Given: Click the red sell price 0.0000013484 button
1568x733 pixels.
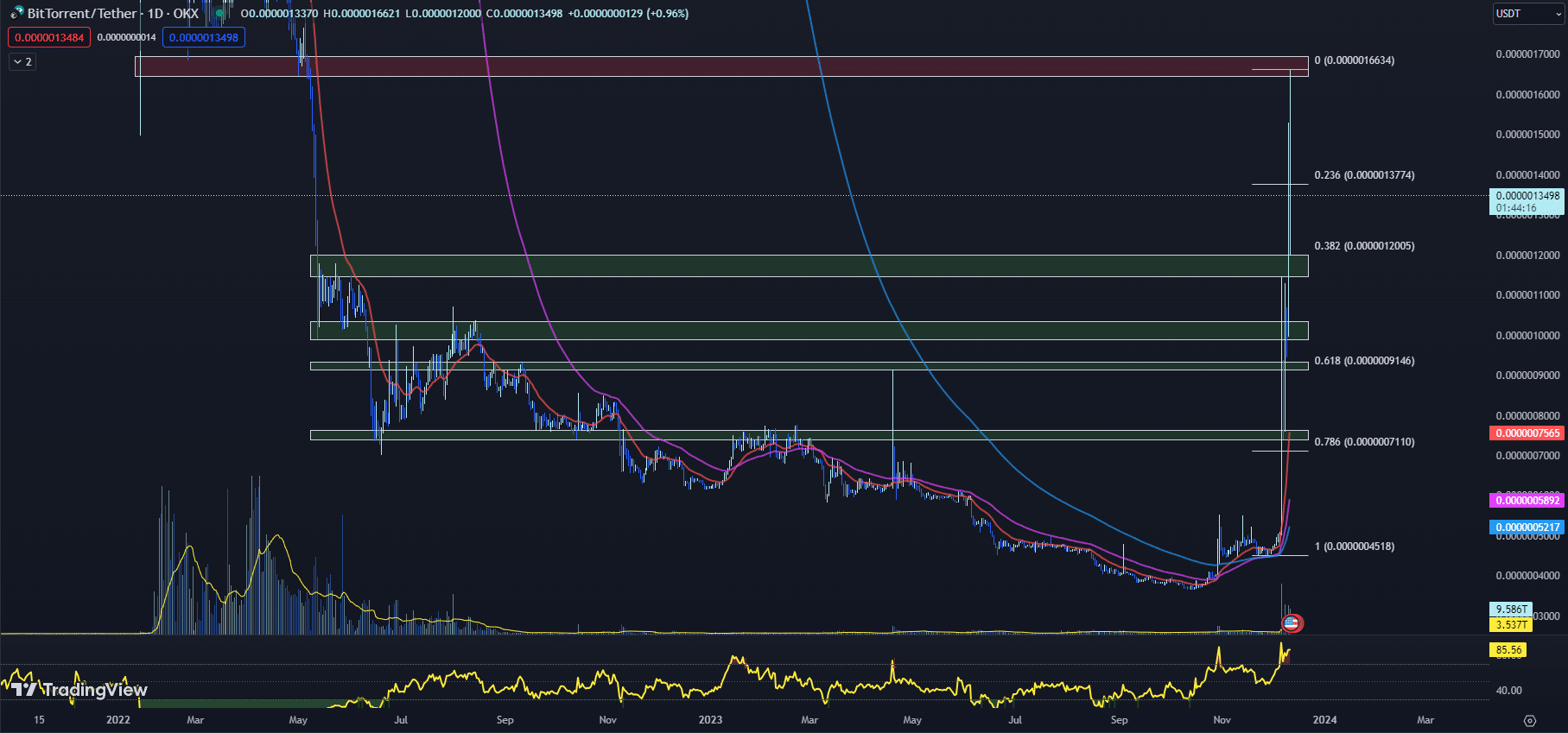Looking at the screenshot, I should (49, 37).
